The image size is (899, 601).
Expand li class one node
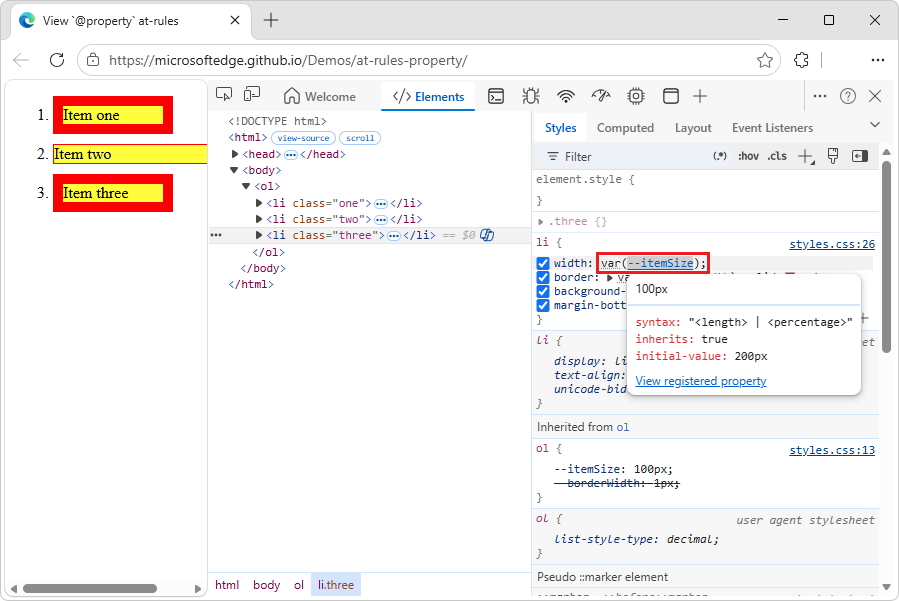(x=259, y=203)
